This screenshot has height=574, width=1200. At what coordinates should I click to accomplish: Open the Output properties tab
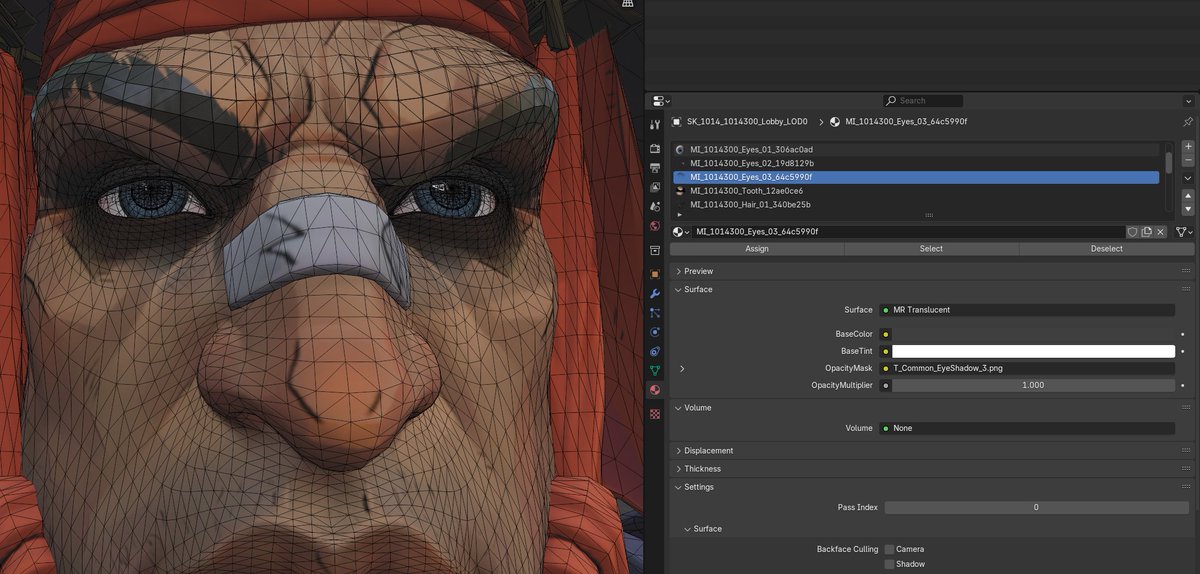655,168
